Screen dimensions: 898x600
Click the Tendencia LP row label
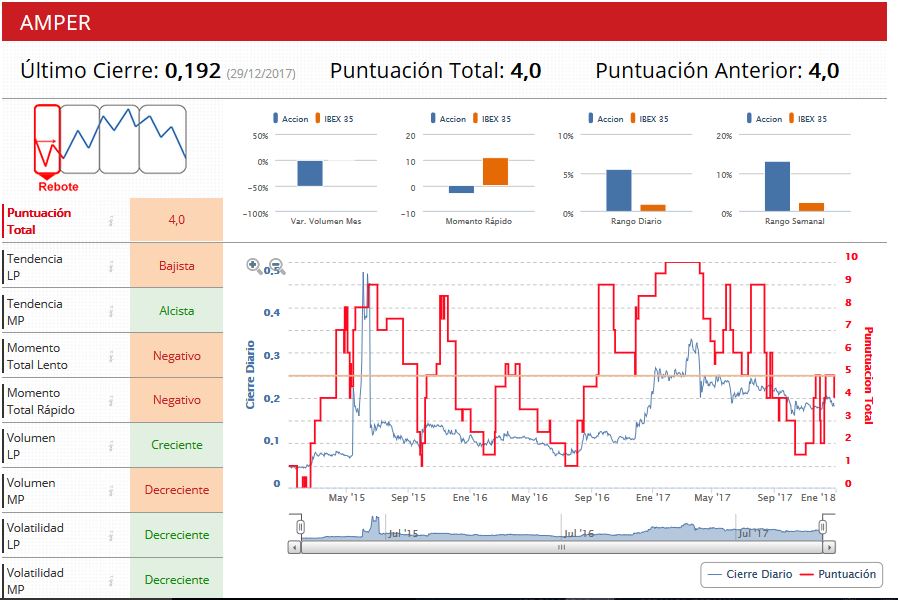click(35, 267)
